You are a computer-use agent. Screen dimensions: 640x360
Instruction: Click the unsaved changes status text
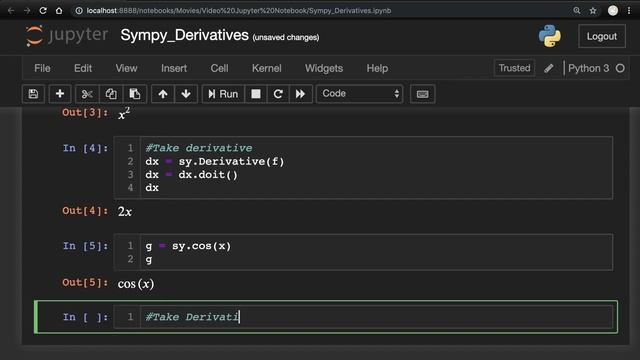(286, 38)
